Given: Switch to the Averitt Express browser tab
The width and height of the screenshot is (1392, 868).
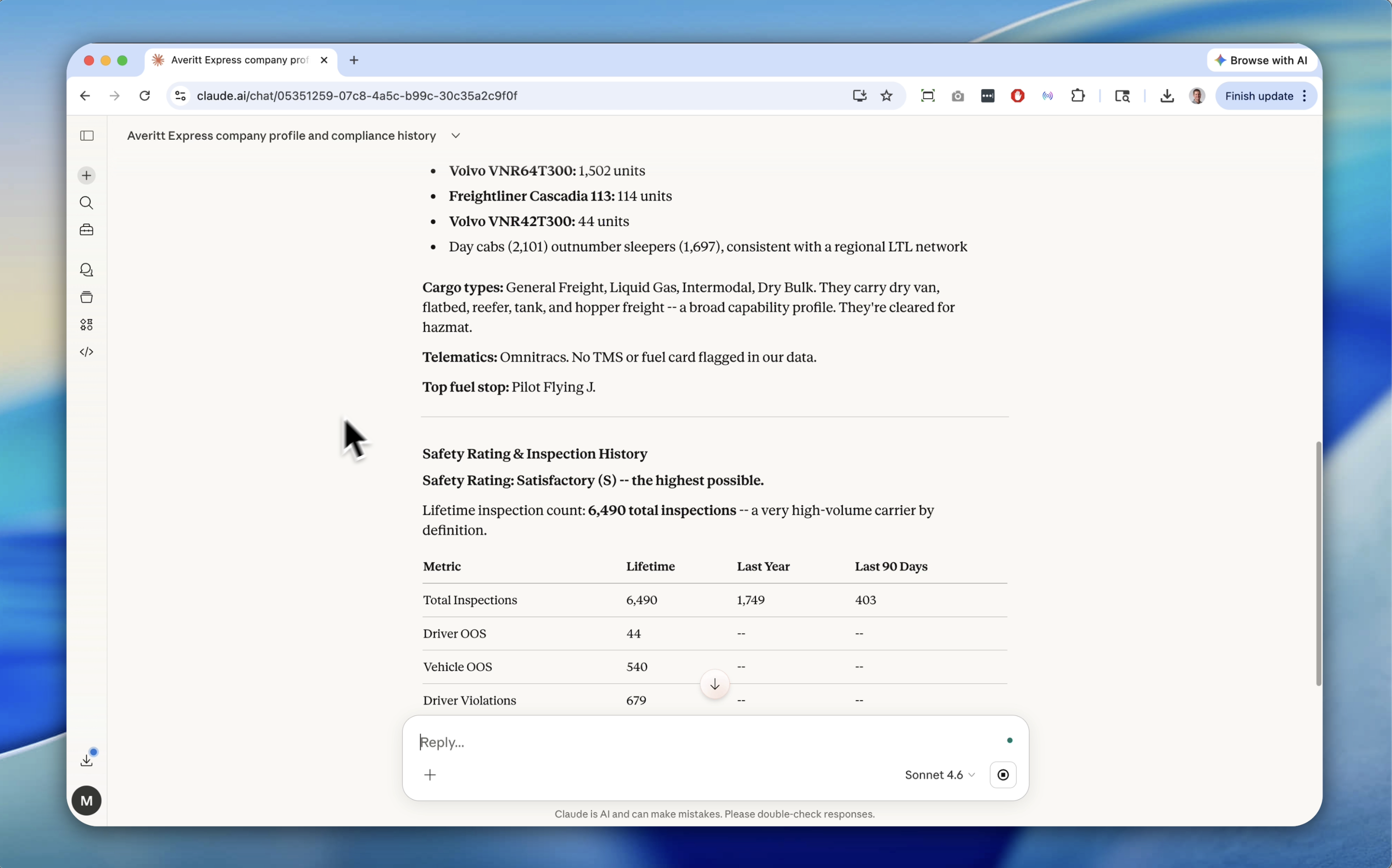Looking at the screenshot, I should pos(235,59).
